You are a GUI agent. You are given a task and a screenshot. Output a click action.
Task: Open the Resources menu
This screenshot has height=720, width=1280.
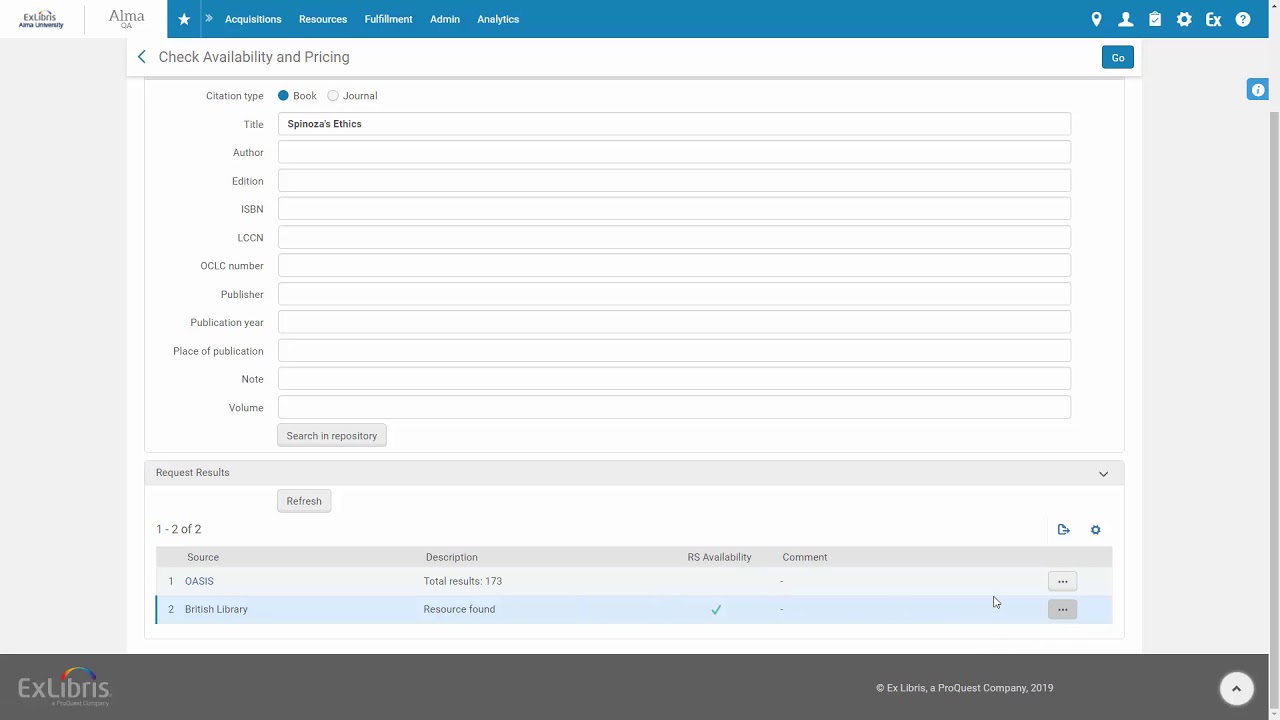[x=323, y=19]
